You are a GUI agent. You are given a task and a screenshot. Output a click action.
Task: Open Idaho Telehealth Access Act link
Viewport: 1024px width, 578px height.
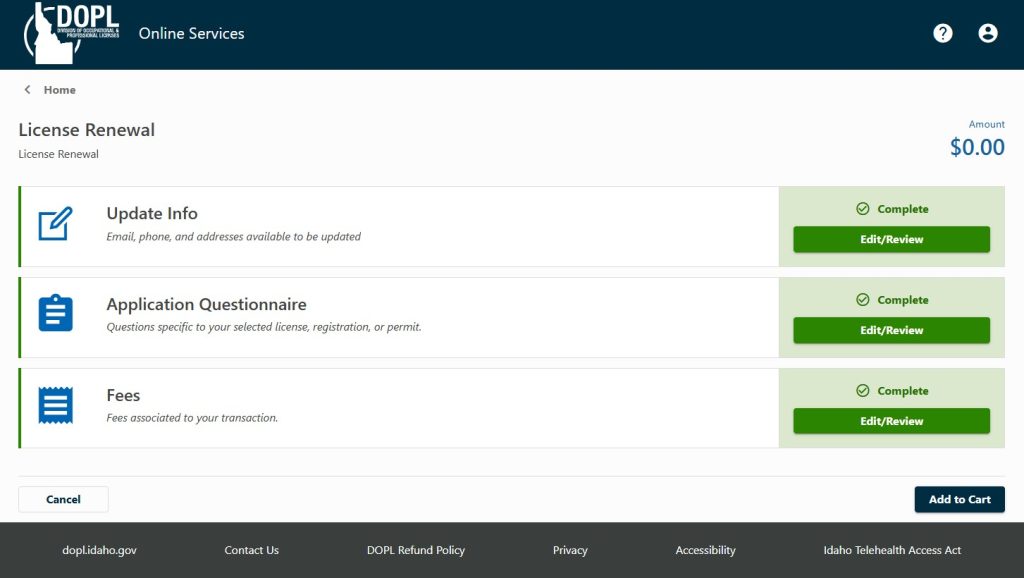tap(892, 550)
